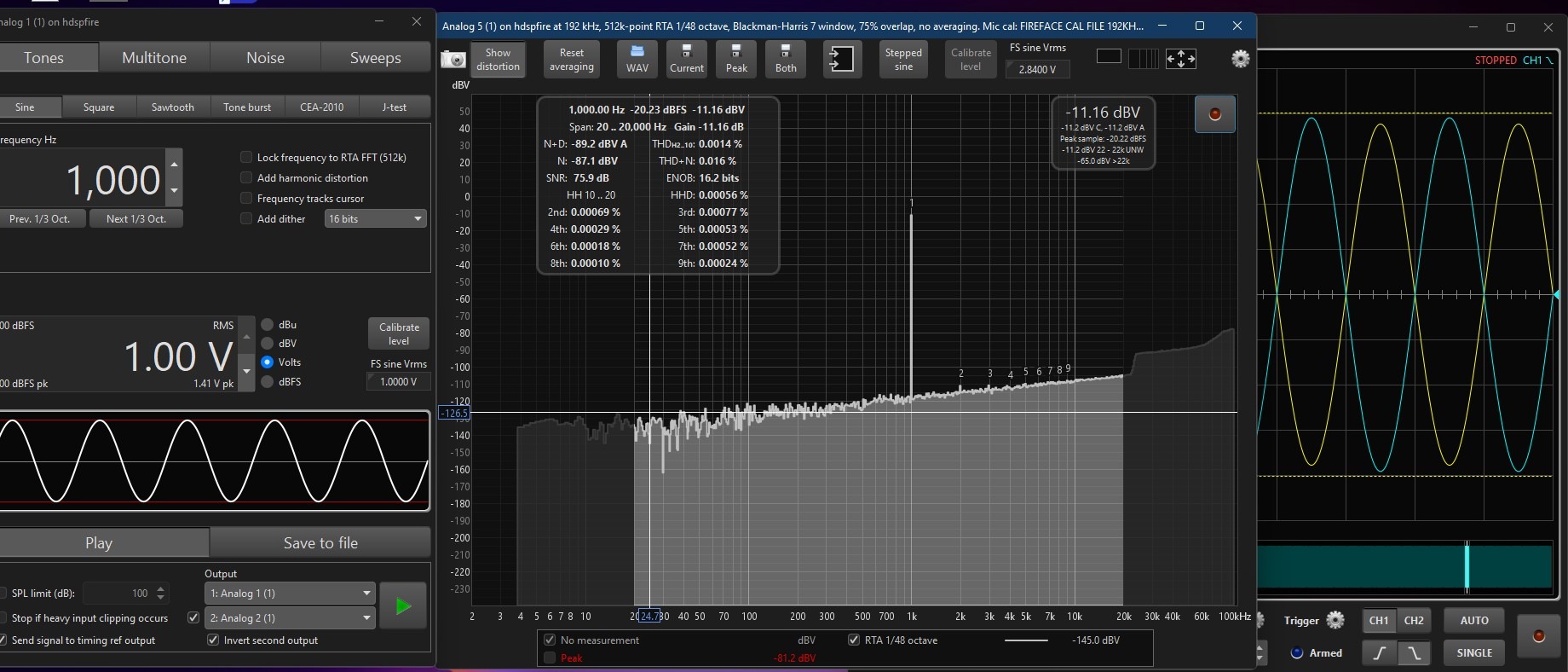Edit RTA FS sine Vrms 2.8400 V field
Viewport: 1568px width, 672px height.
point(1037,69)
